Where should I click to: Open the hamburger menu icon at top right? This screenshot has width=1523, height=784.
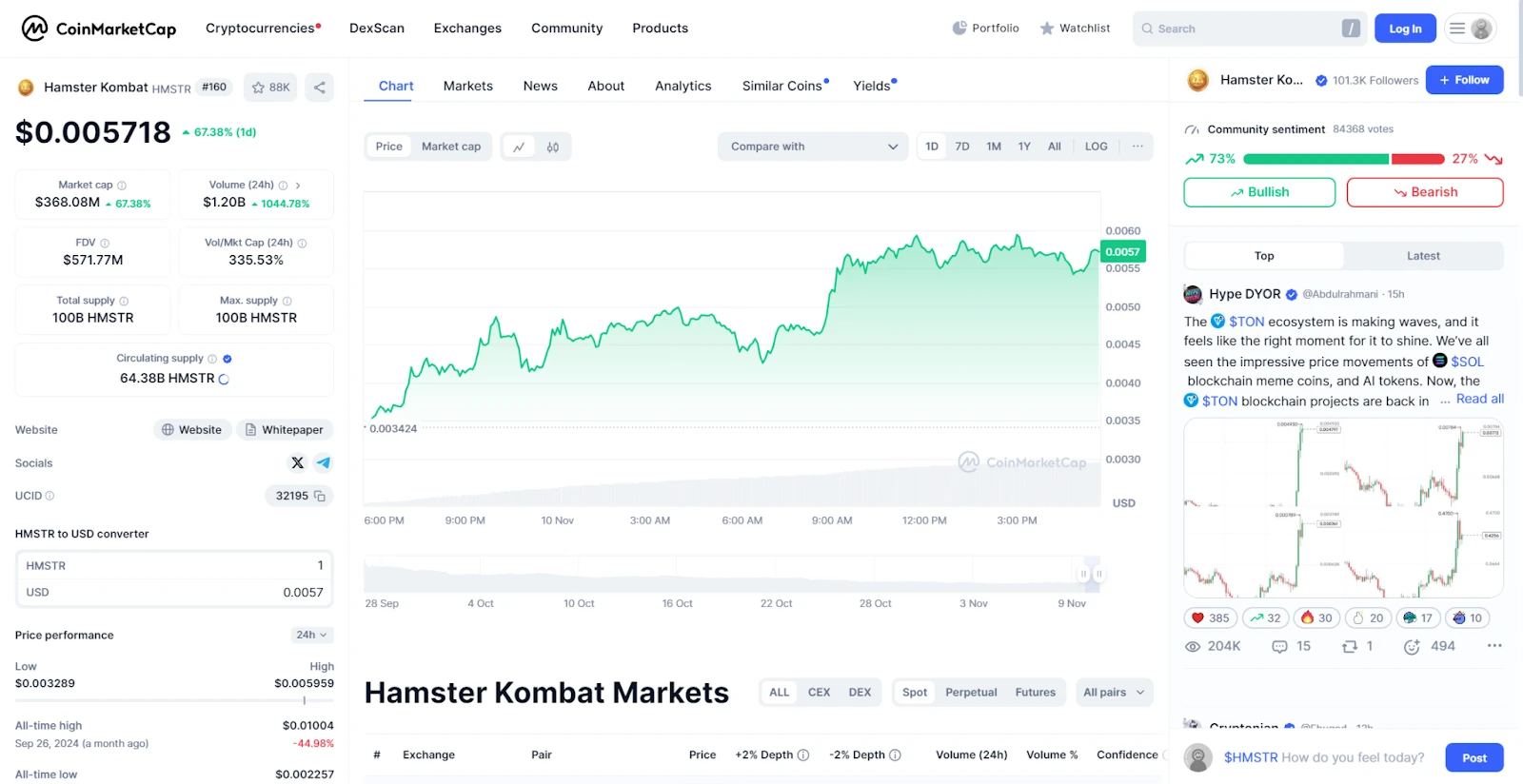(x=1456, y=29)
